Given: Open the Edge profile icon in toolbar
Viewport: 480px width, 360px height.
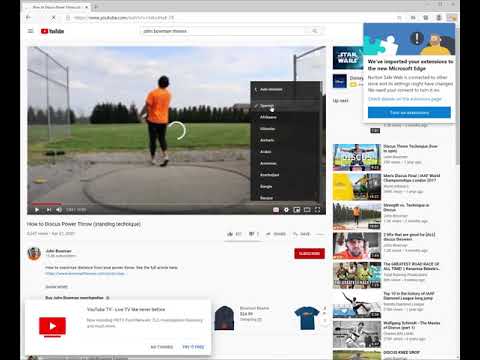Looking at the screenshot, I should pyautogui.click(x=439, y=17).
